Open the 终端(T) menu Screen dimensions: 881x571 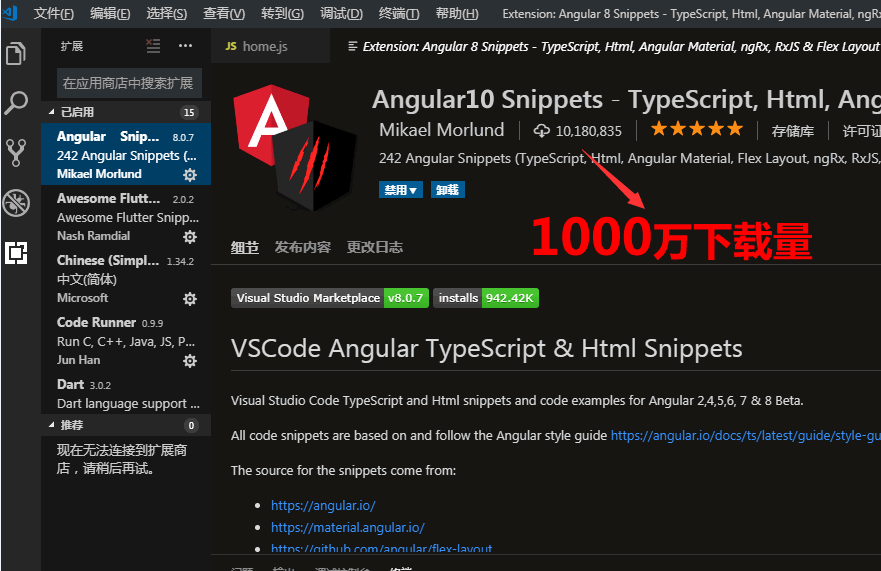coord(399,13)
